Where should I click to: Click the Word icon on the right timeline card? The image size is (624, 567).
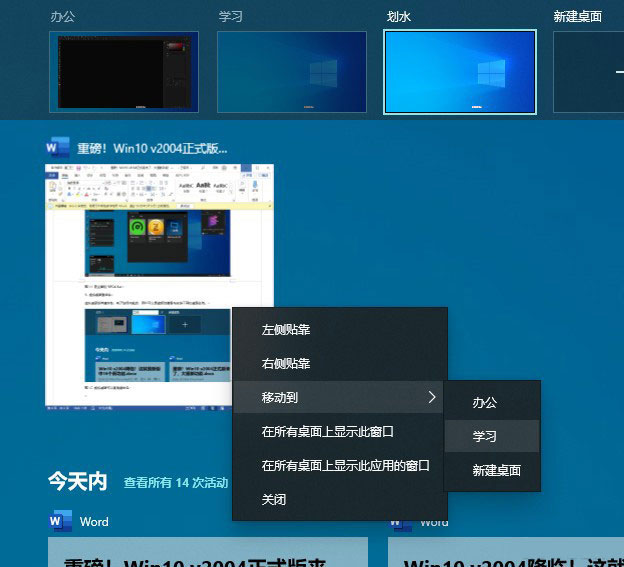[x=400, y=521]
